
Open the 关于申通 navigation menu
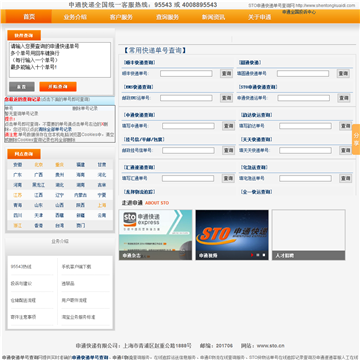259,17
